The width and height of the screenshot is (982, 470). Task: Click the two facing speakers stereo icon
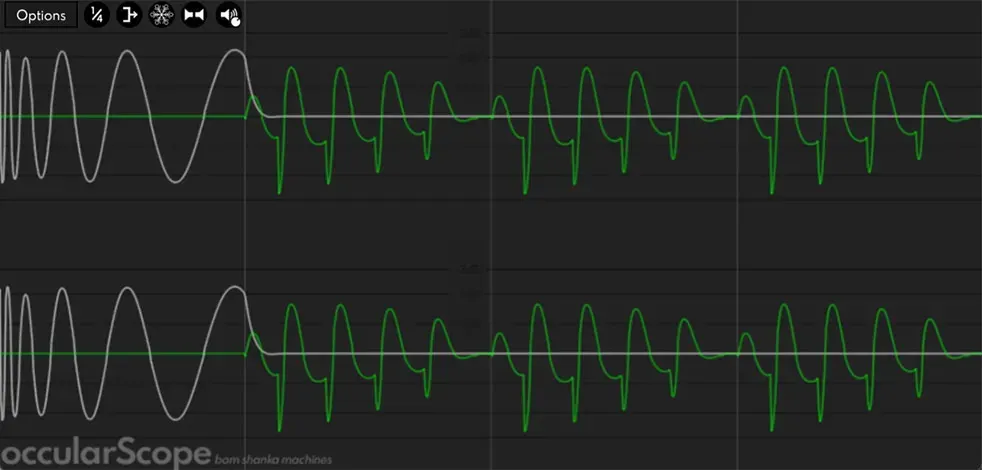click(x=194, y=15)
